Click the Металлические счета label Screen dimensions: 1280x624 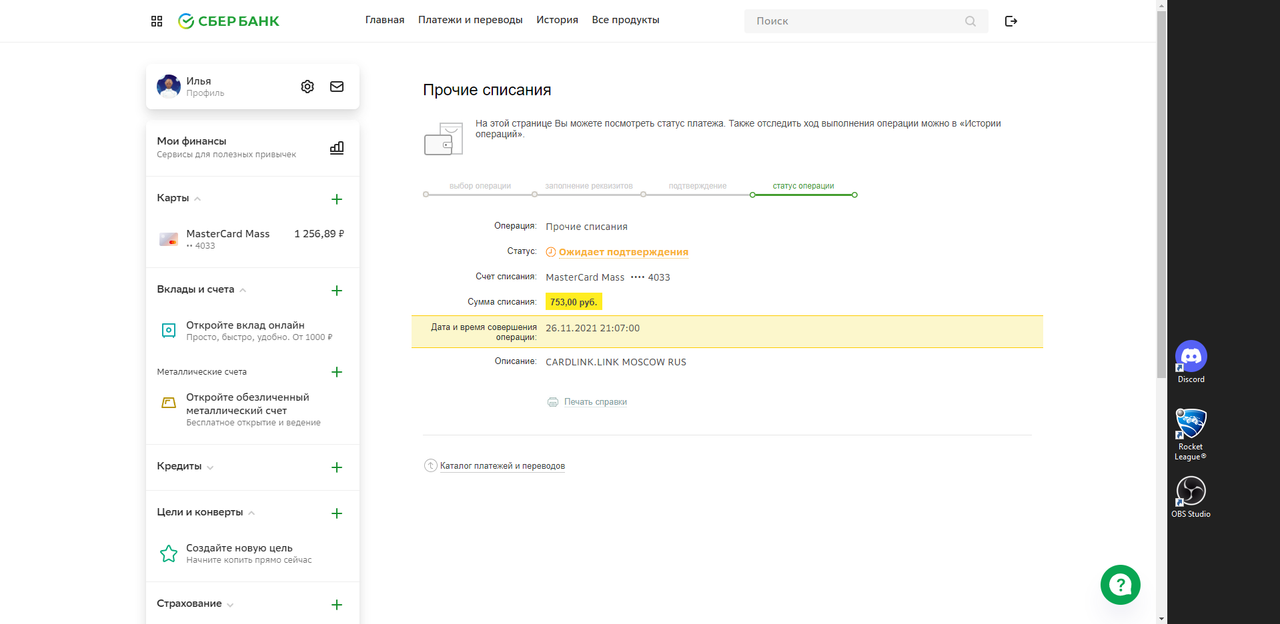coord(202,372)
